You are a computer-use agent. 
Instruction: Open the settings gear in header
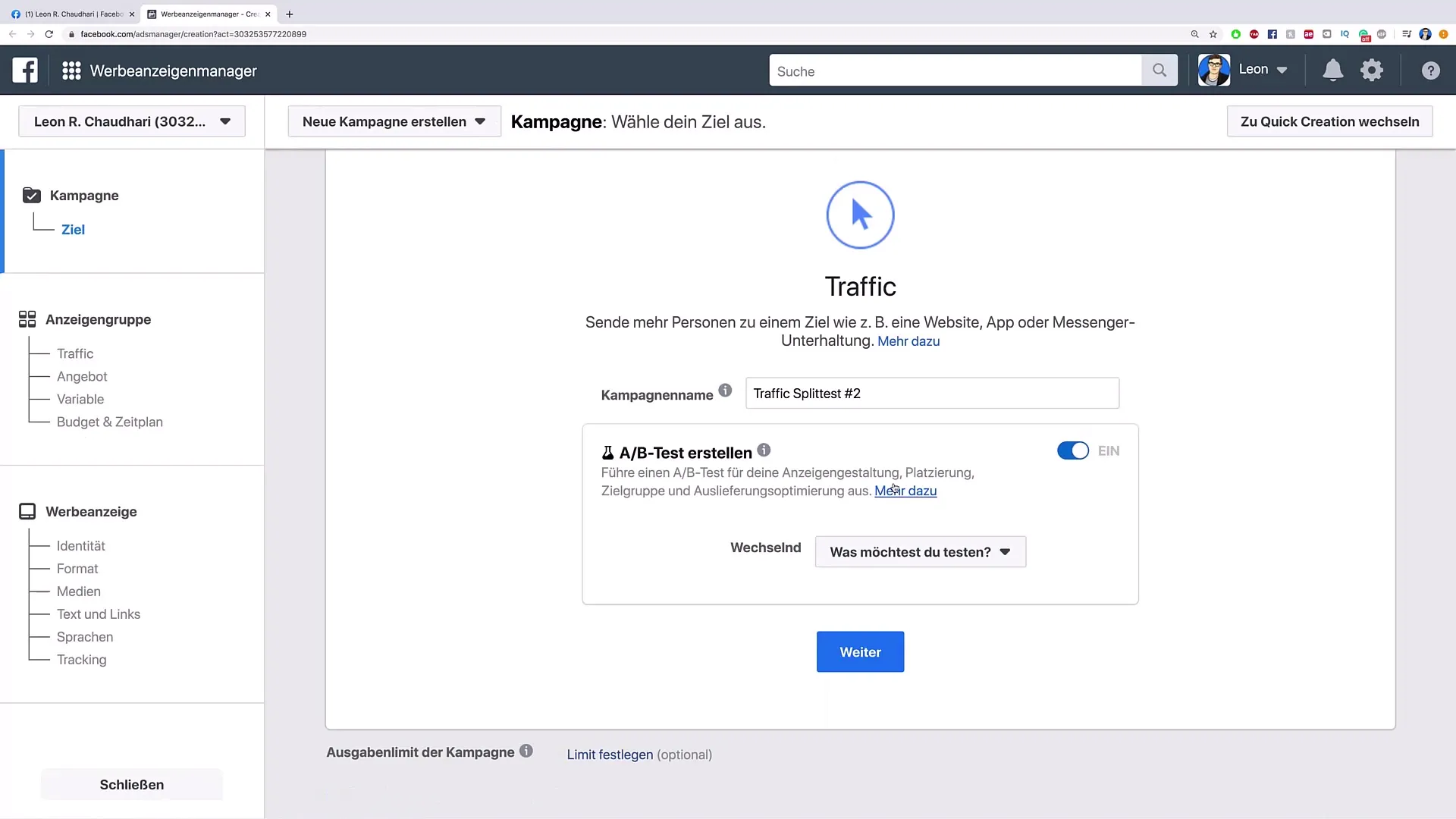[1372, 71]
